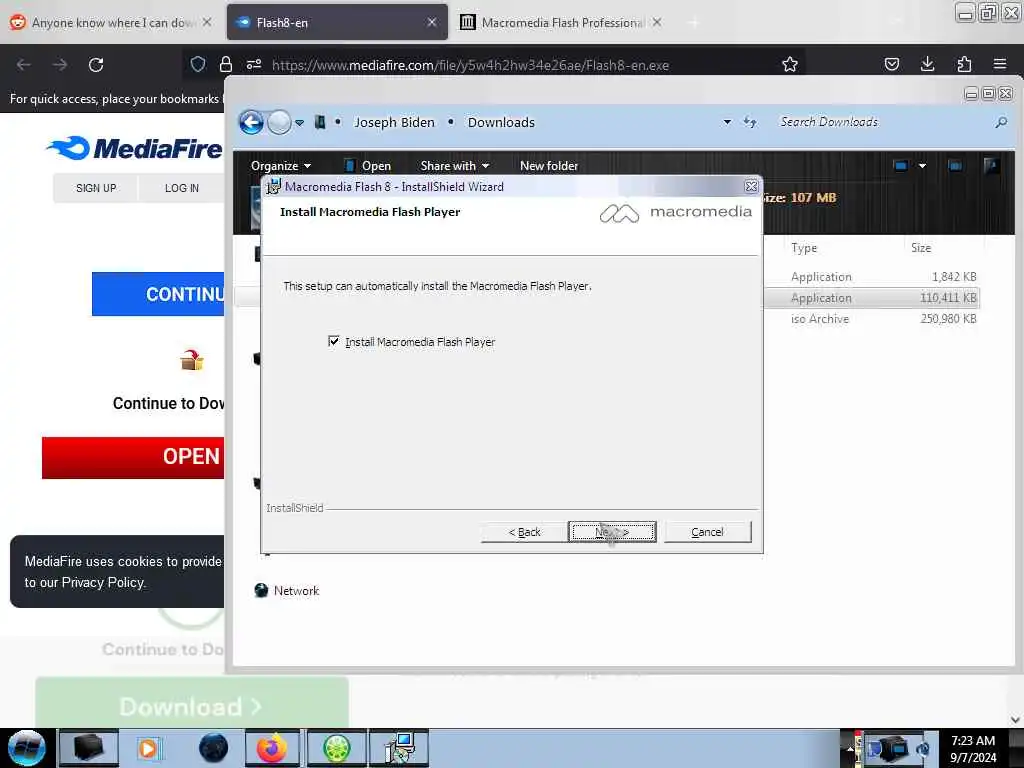Click the Next button in the wizard
Screen dimensions: 1024x768
(612, 532)
